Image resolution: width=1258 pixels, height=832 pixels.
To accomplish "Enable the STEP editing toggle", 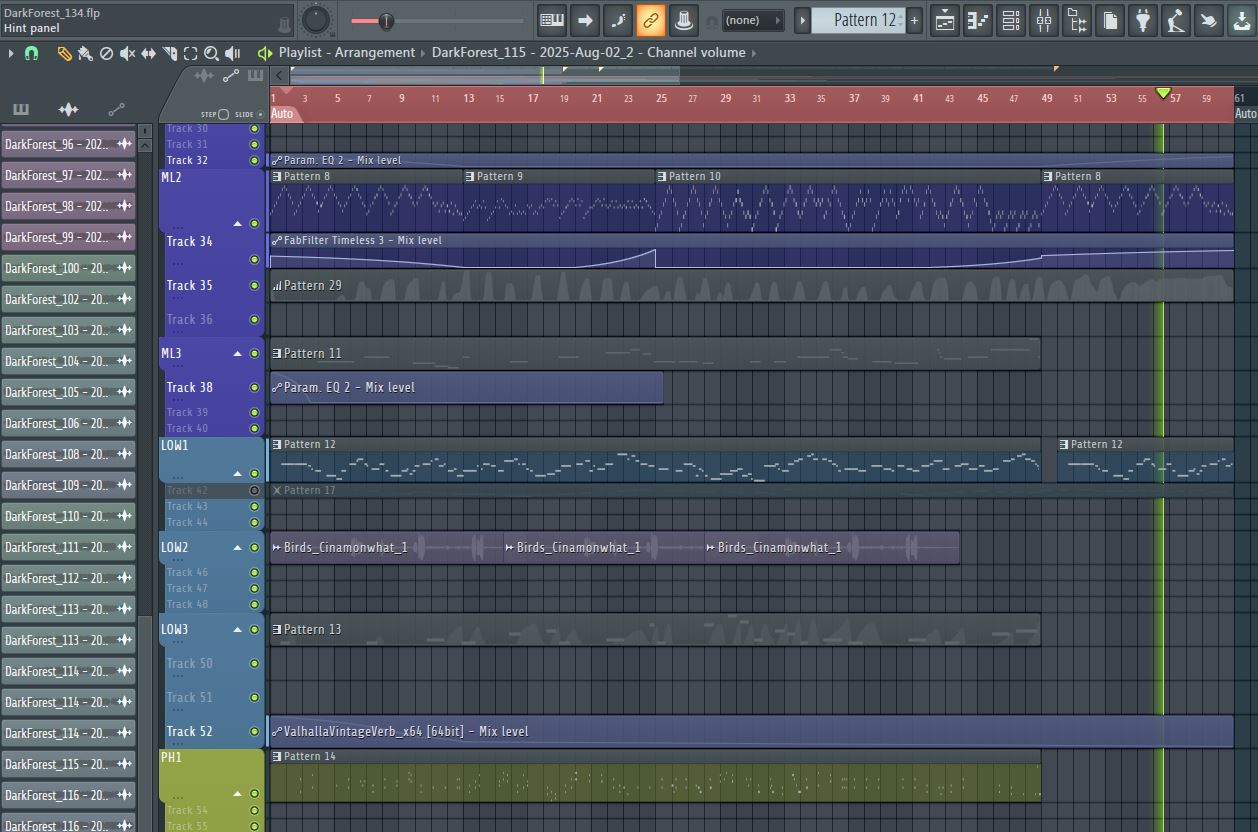I will 223,115.
